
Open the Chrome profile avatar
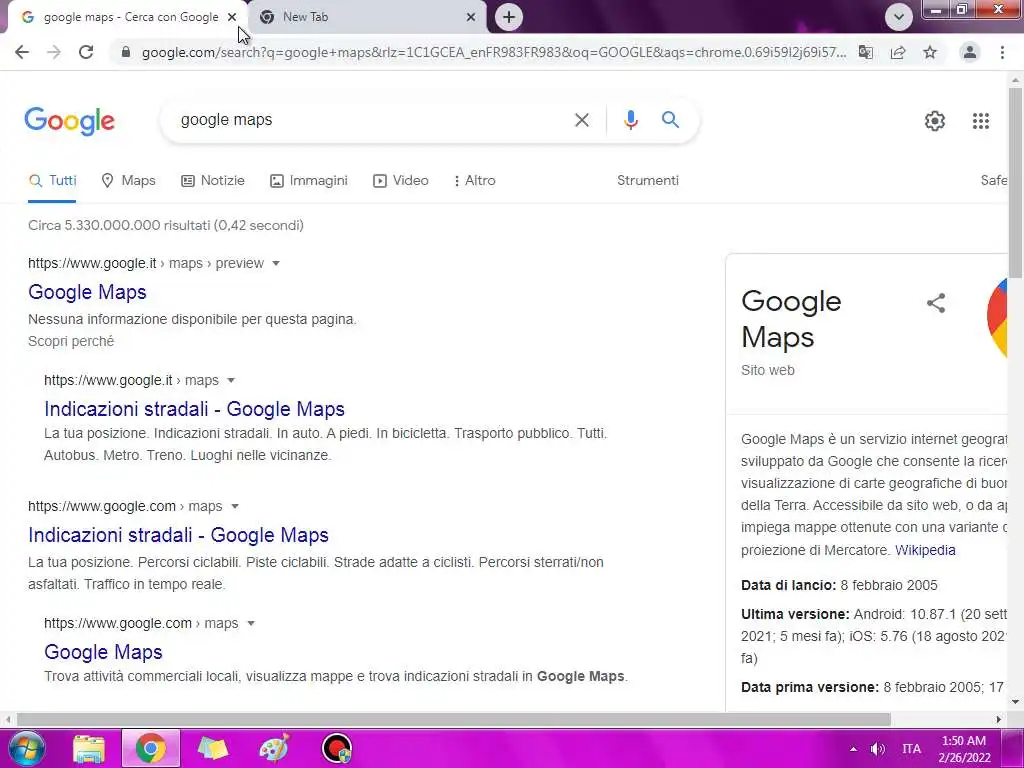[970, 52]
